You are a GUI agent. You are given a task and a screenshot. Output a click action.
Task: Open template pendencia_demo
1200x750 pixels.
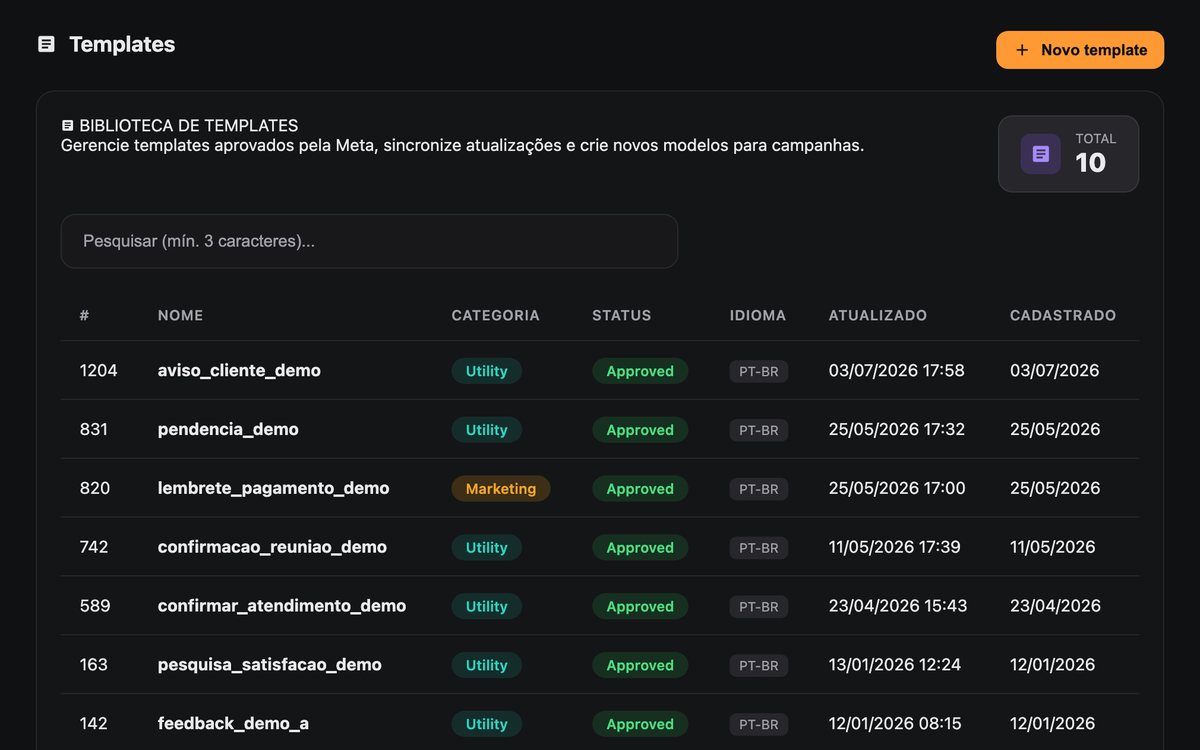click(x=228, y=429)
